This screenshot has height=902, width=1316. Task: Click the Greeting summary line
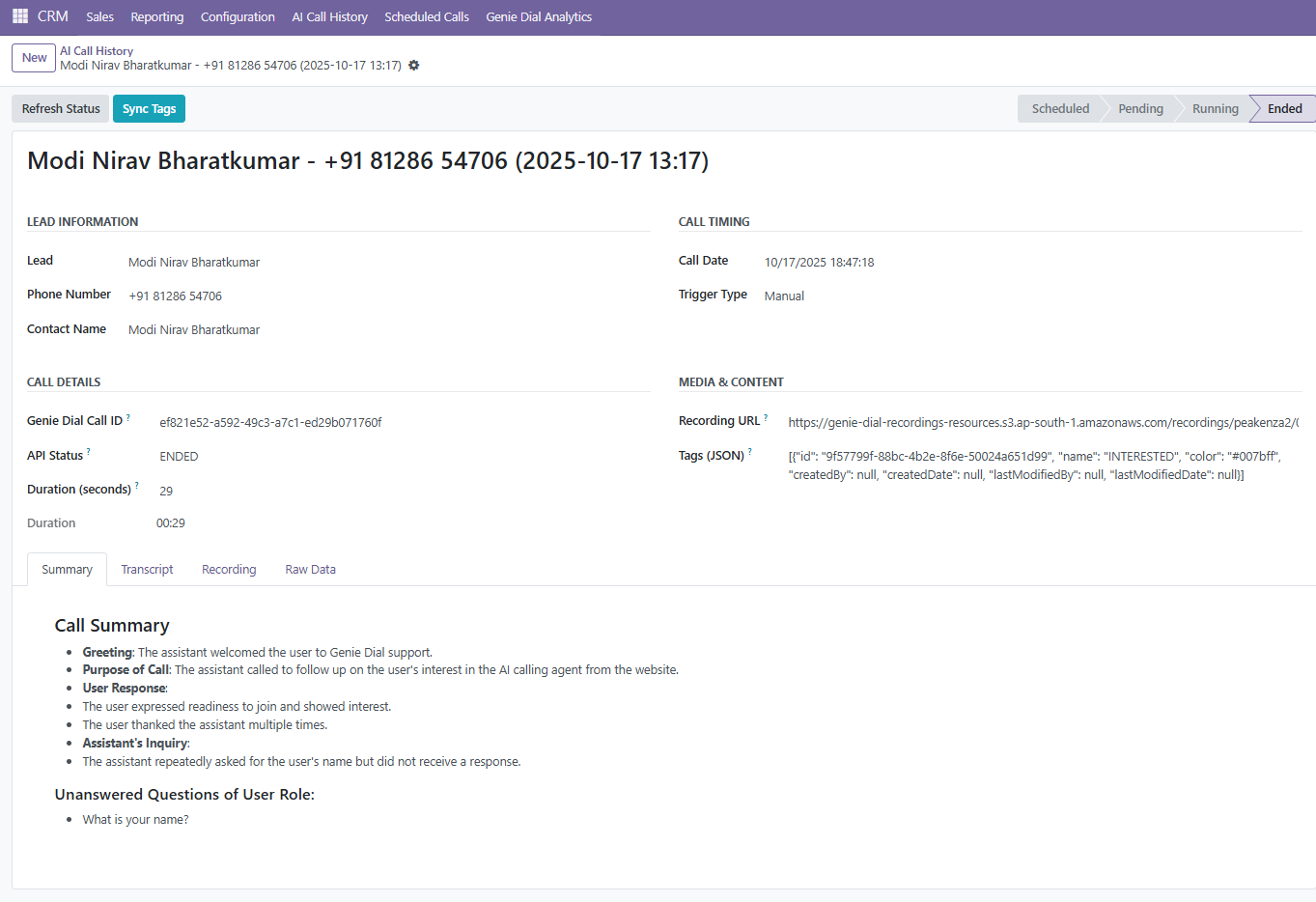258,653
